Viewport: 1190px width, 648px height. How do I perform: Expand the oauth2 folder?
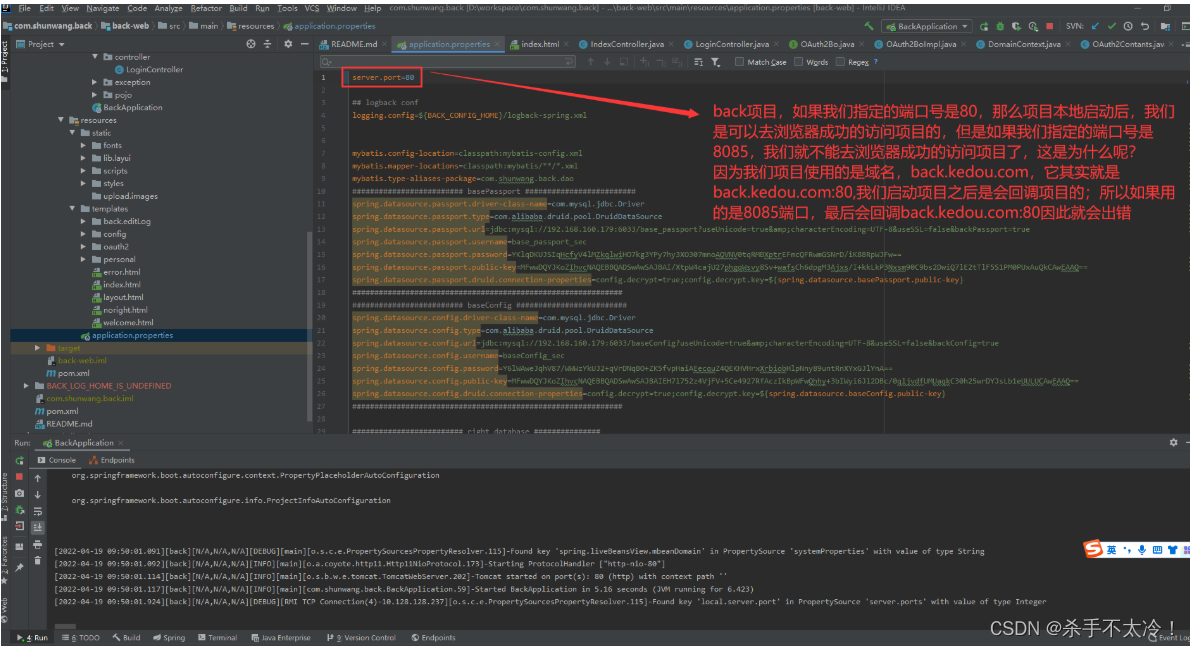pyautogui.click(x=83, y=247)
